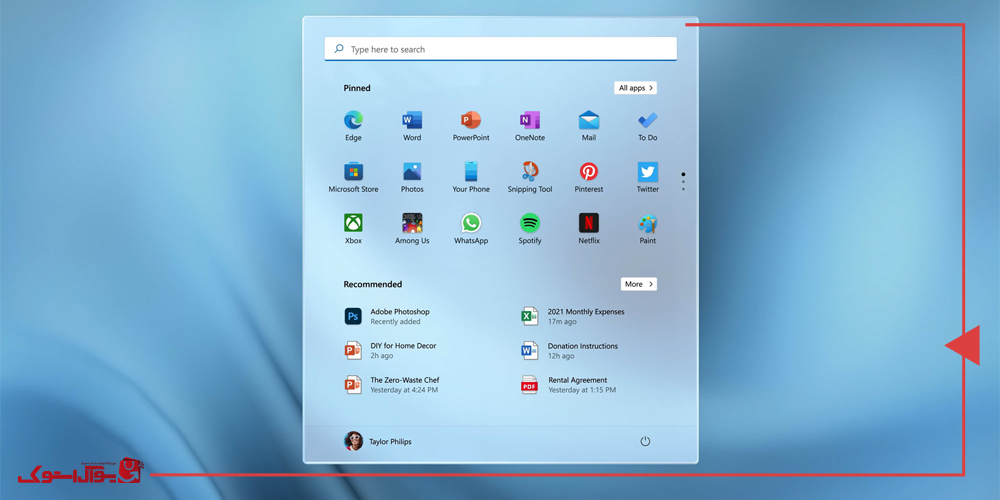Open the Edge browser icon
Viewport: 1000px width, 500px height.
coord(353,120)
